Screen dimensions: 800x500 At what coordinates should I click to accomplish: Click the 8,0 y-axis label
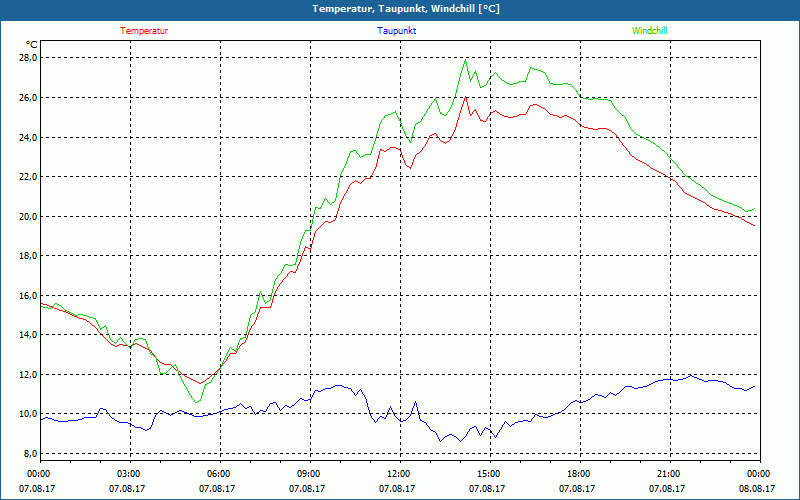coord(31,454)
